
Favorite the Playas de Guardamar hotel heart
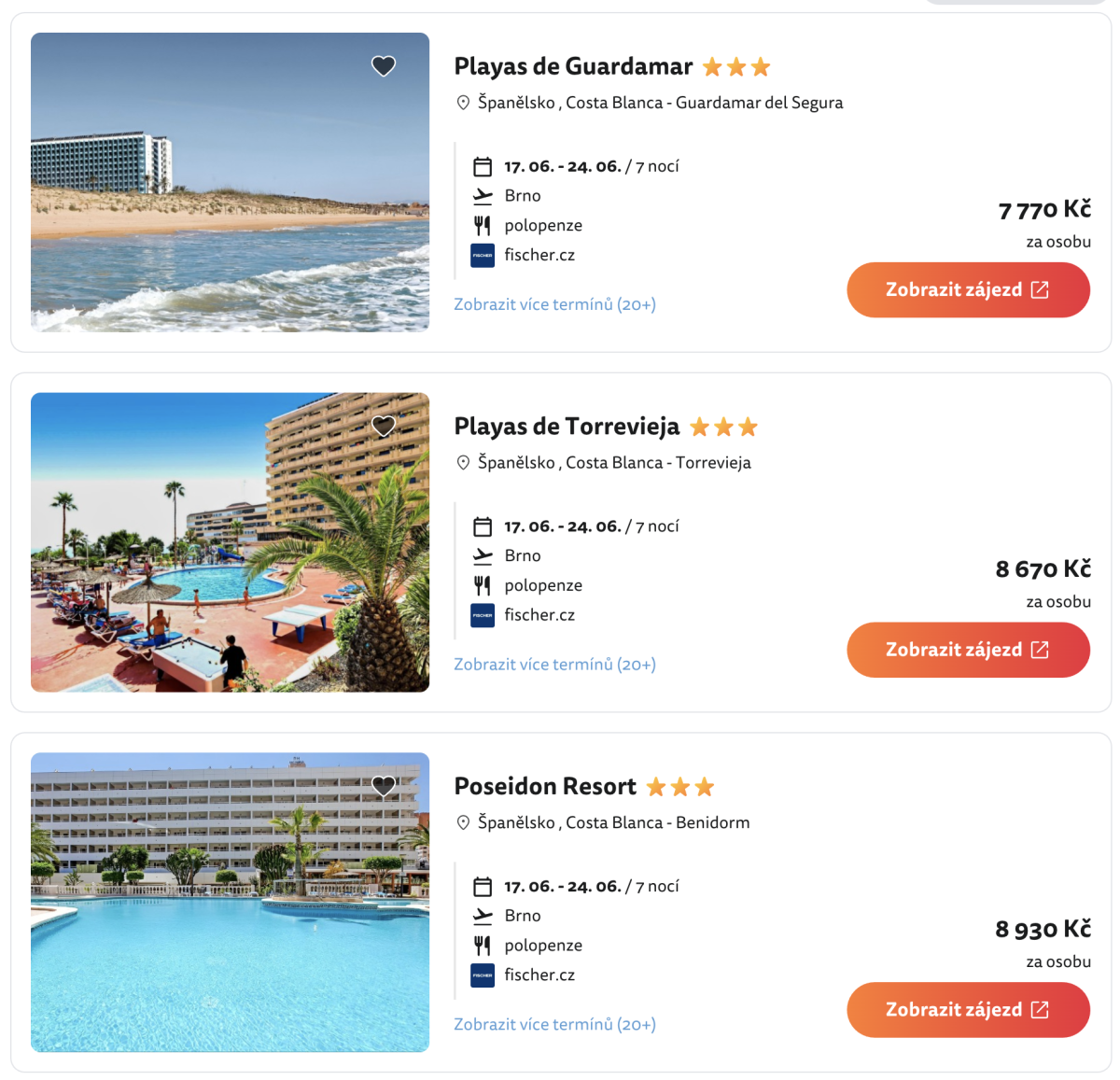tap(384, 66)
